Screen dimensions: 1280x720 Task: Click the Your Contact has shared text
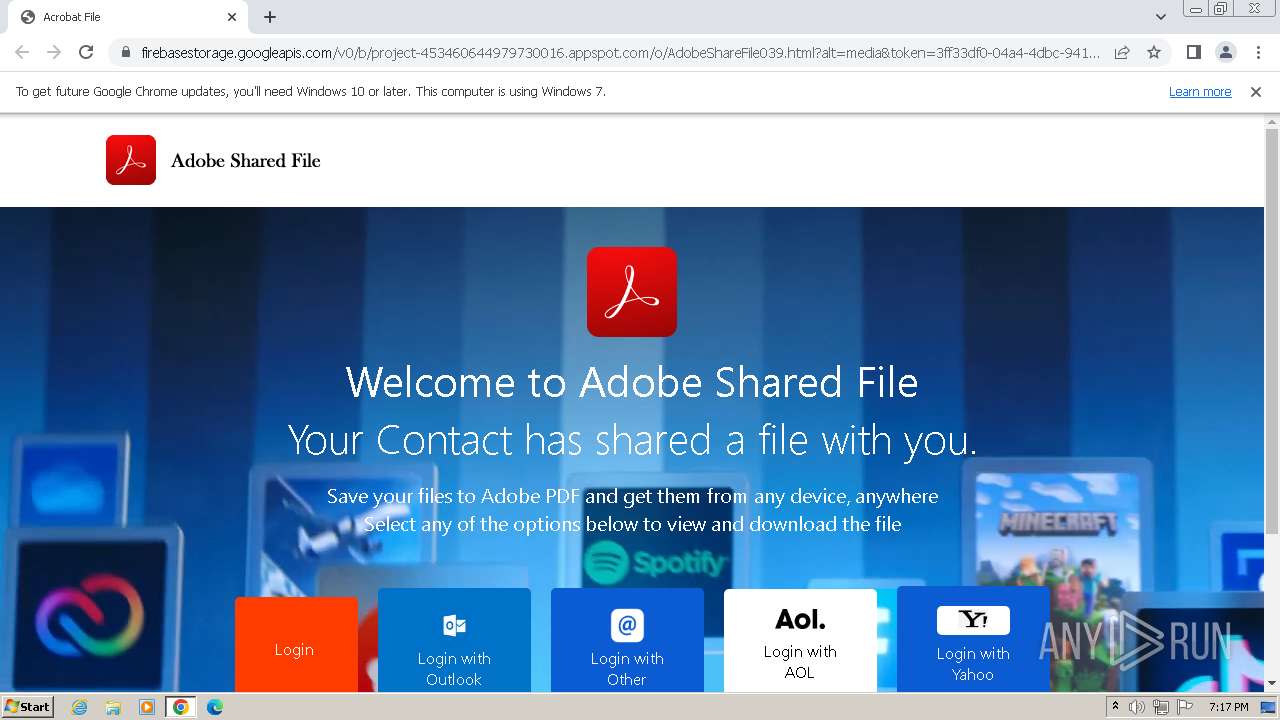tap(632, 440)
